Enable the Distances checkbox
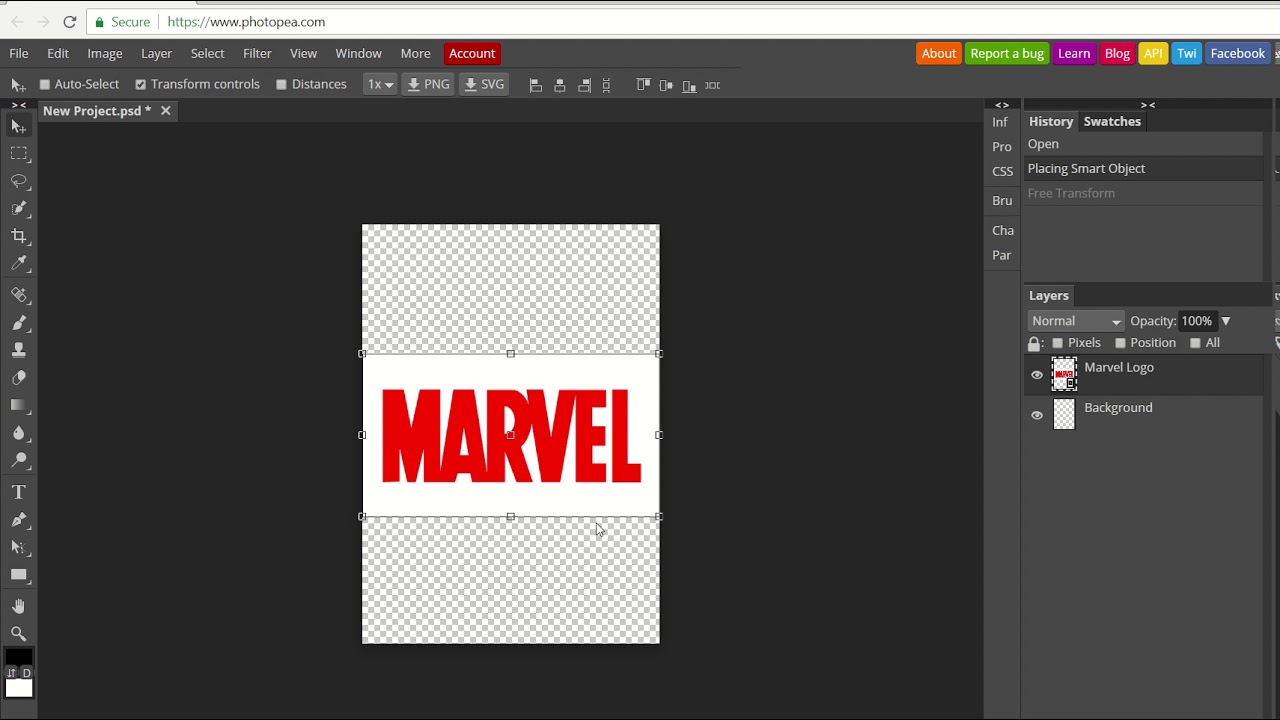Viewport: 1280px width, 720px height. pyautogui.click(x=281, y=85)
